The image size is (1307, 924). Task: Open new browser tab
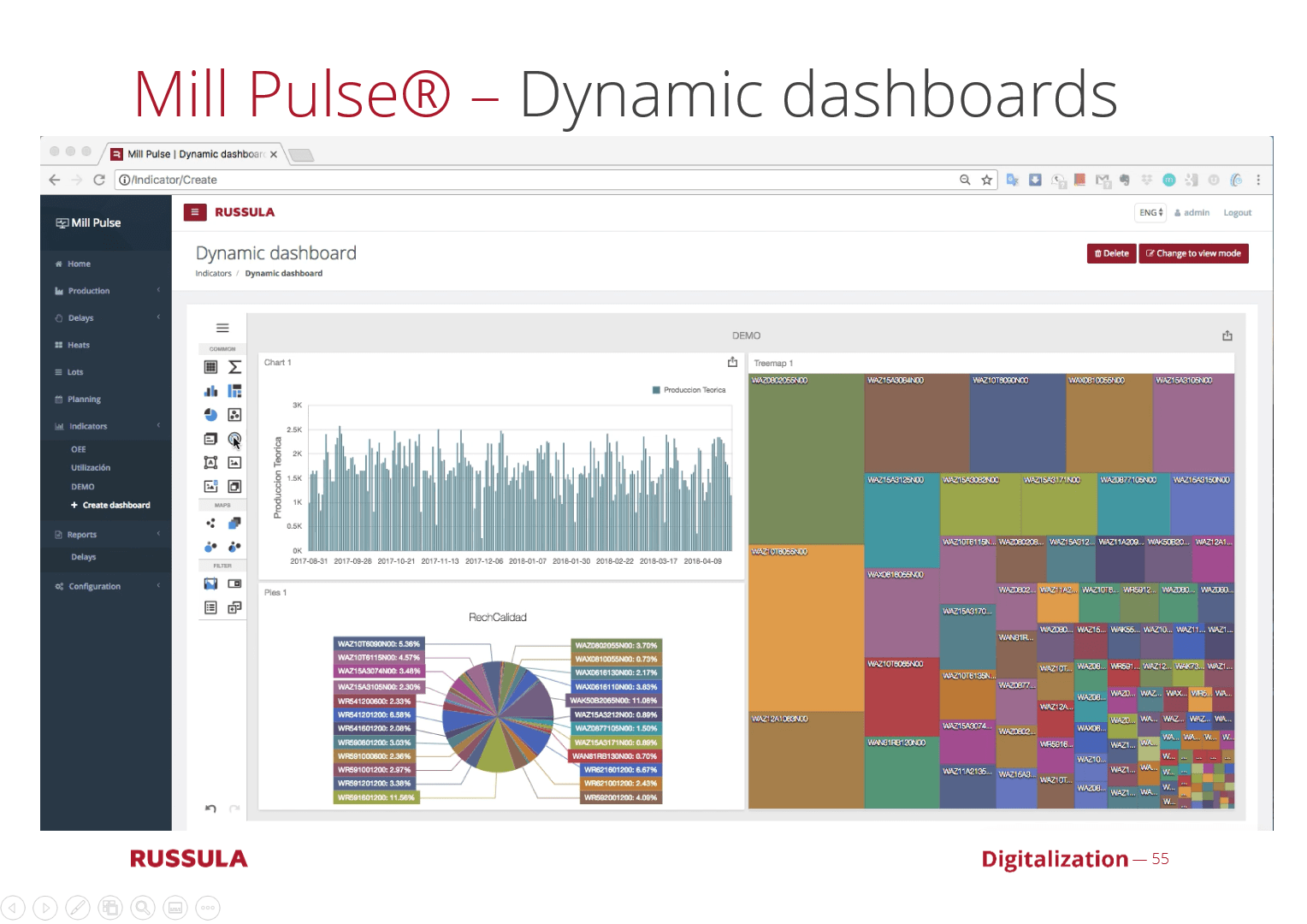pos(301,155)
